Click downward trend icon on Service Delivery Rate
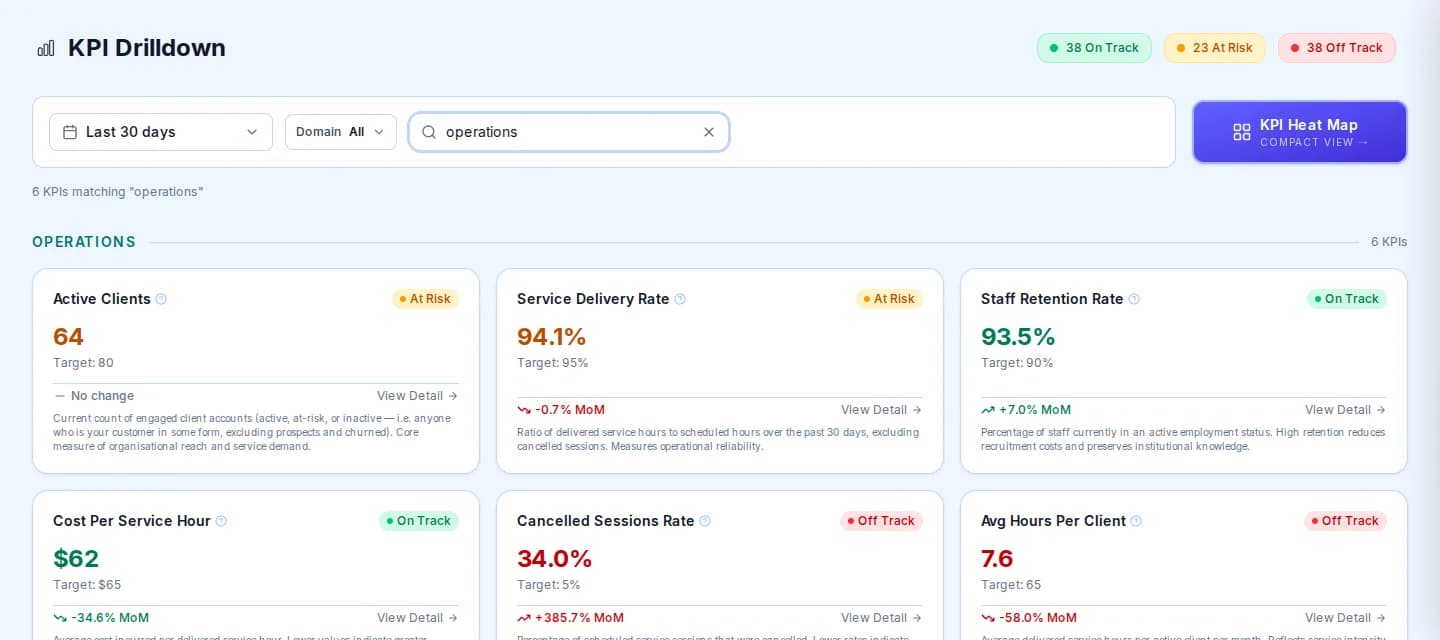1440x640 pixels. pos(524,410)
